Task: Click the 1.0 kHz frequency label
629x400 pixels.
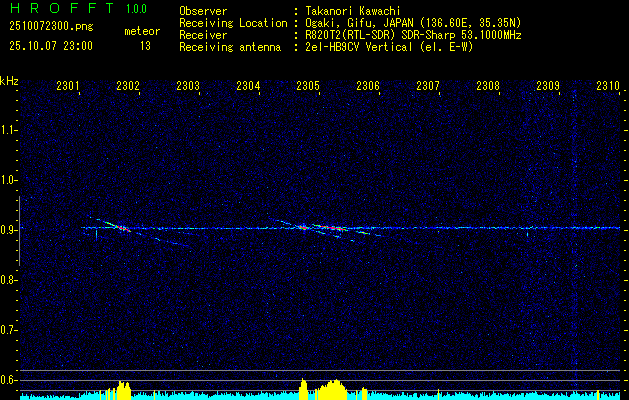Action: coord(8,180)
